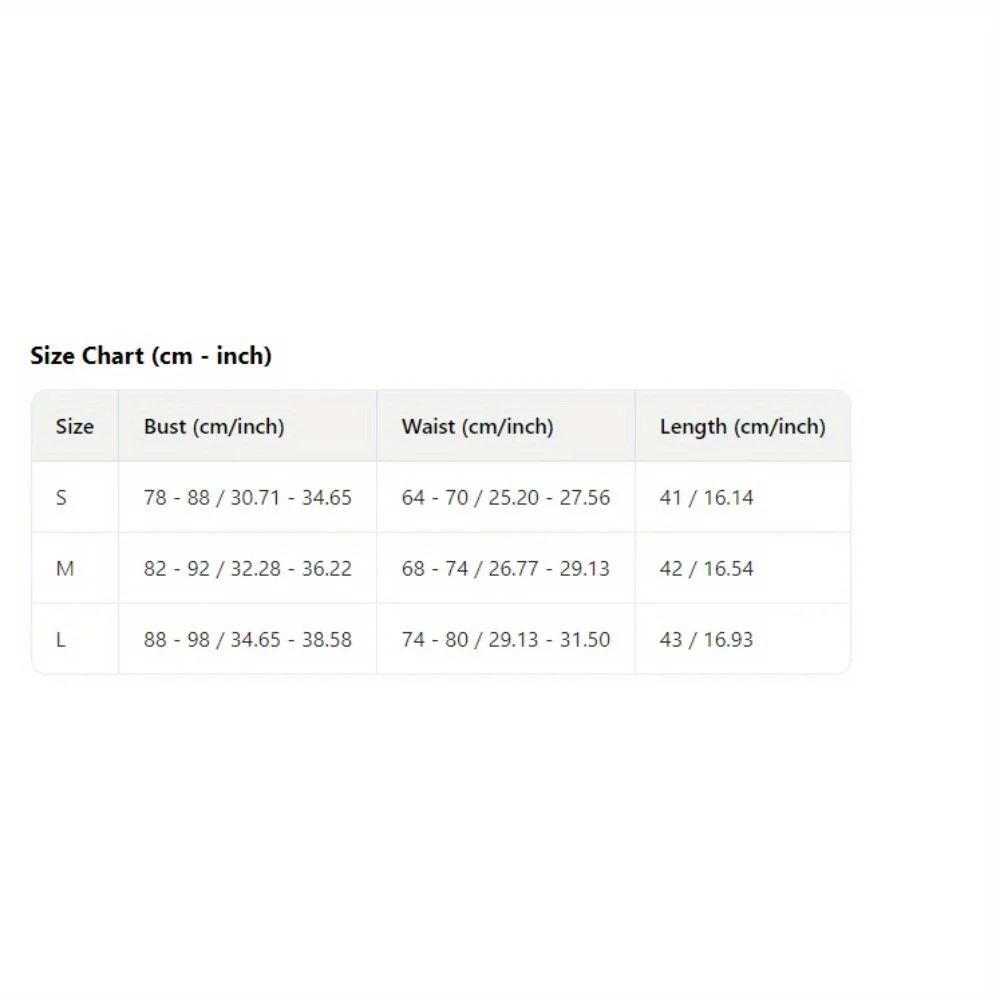Select the 30.71 - 34.65 inch bust value

[x=291, y=498]
